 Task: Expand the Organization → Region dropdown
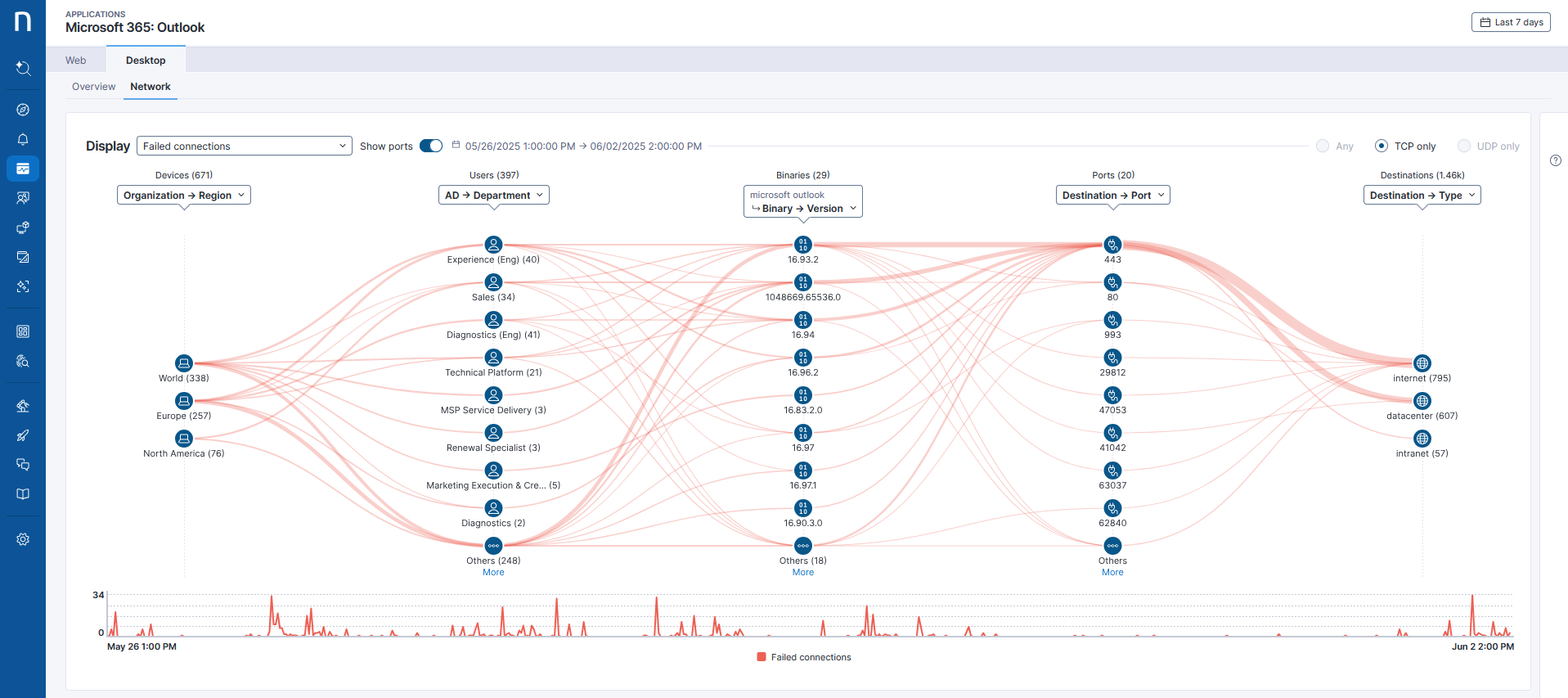pyautogui.click(x=184, y=196)
